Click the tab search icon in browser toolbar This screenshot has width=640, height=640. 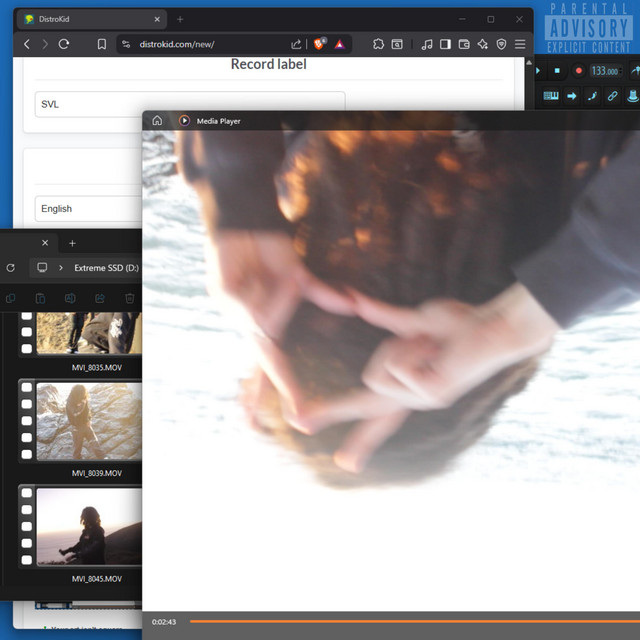(x=397, y=44)
